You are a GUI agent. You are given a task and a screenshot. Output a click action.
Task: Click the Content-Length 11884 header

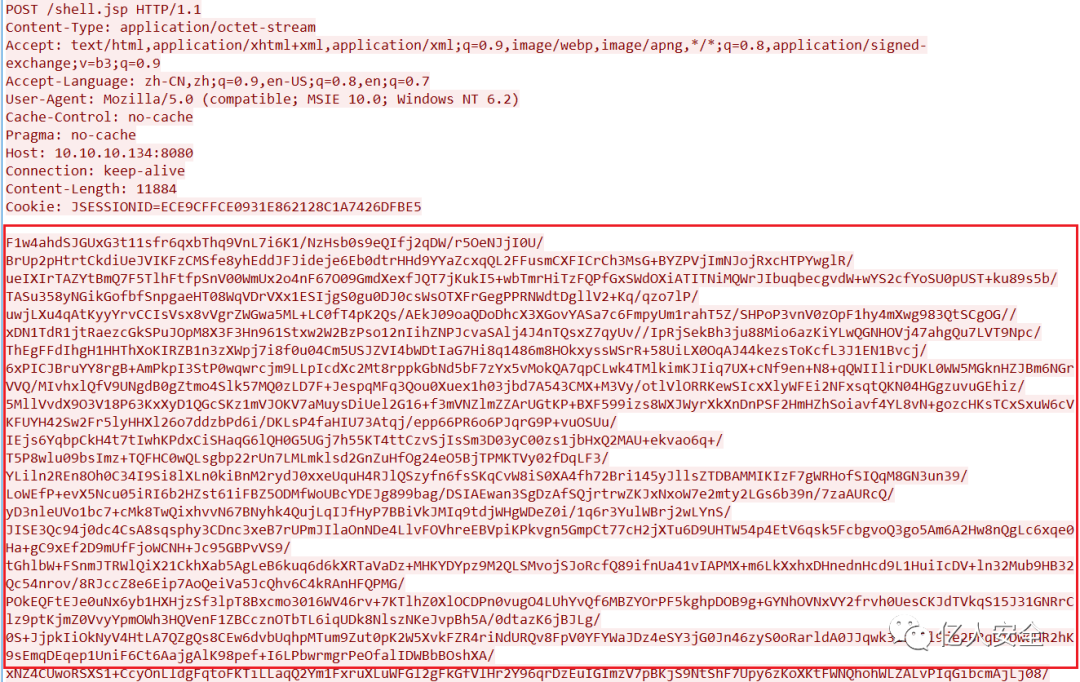pos(91,188)
